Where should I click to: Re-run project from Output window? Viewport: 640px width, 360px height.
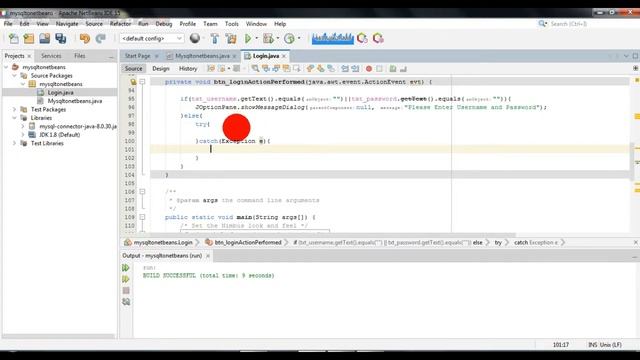(126, 268)
